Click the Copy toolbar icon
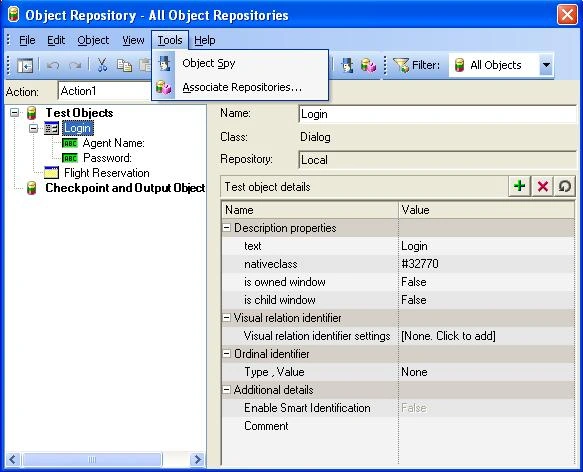This screenshot has height=472, width=583. tap(124, 65)
